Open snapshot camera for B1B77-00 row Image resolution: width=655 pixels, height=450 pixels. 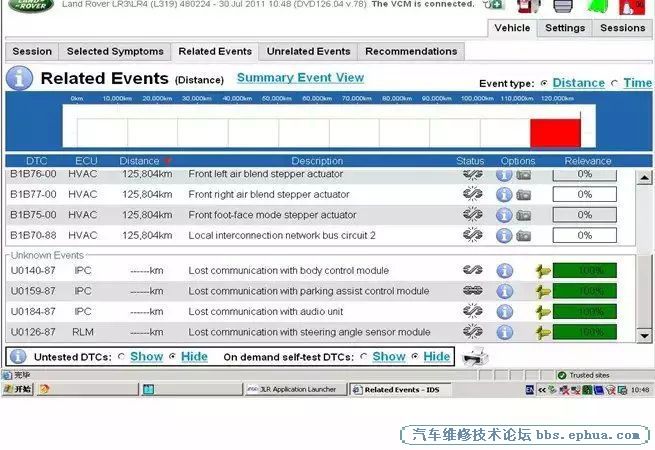pos(523,195)
